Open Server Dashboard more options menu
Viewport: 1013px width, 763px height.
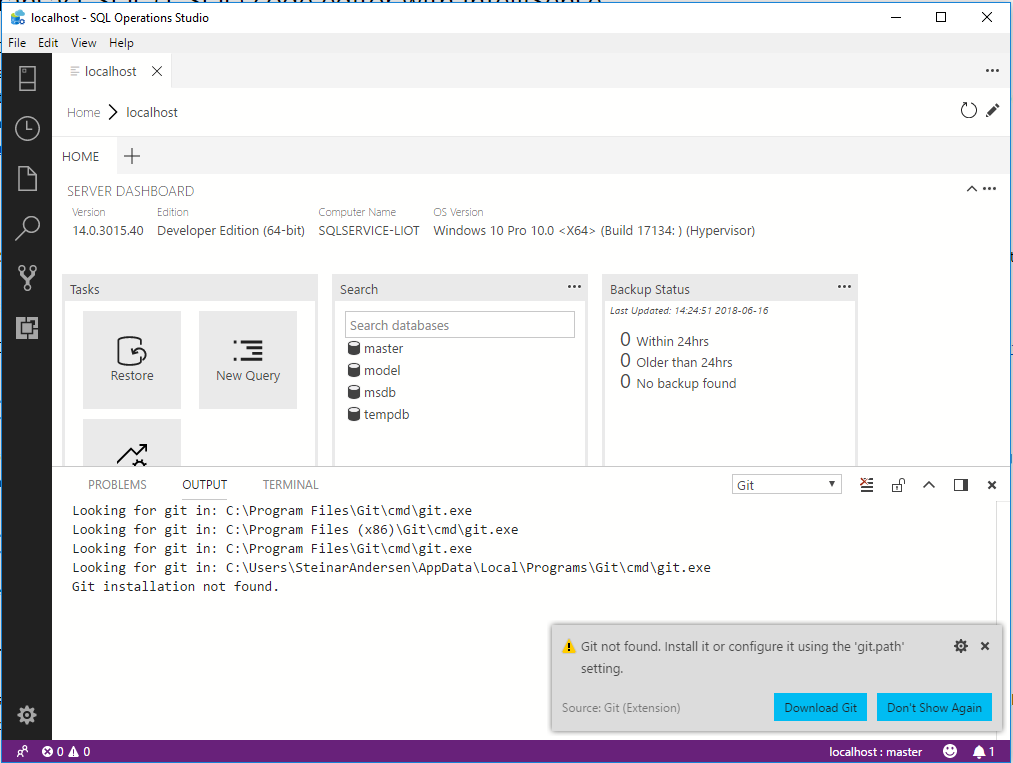[989, 189]
